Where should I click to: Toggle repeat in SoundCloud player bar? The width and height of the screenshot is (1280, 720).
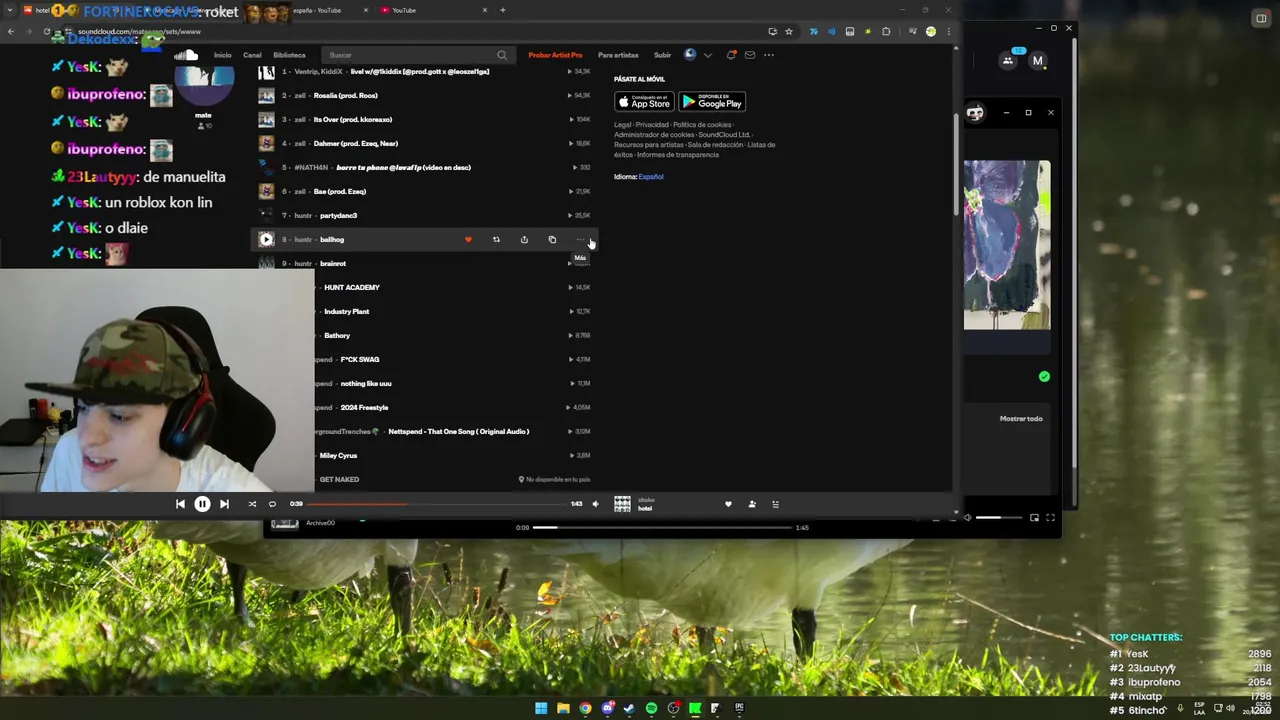272,504
